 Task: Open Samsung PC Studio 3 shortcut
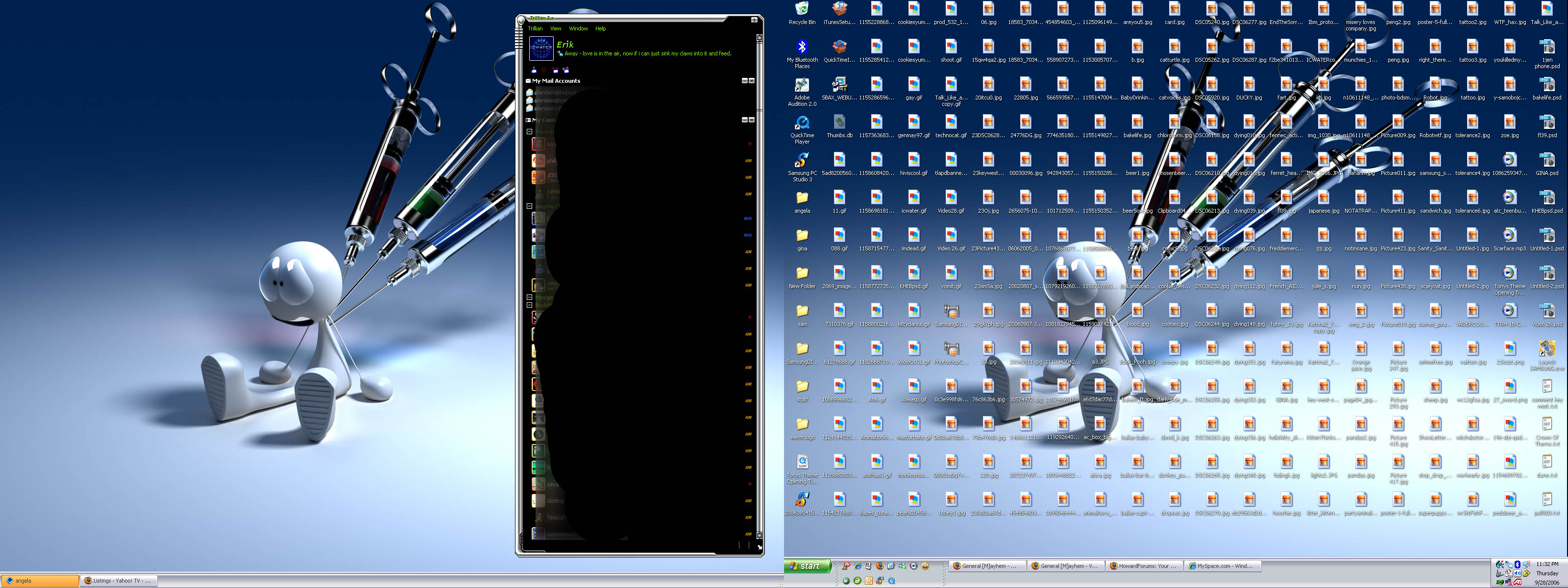[x=802, y=168]
